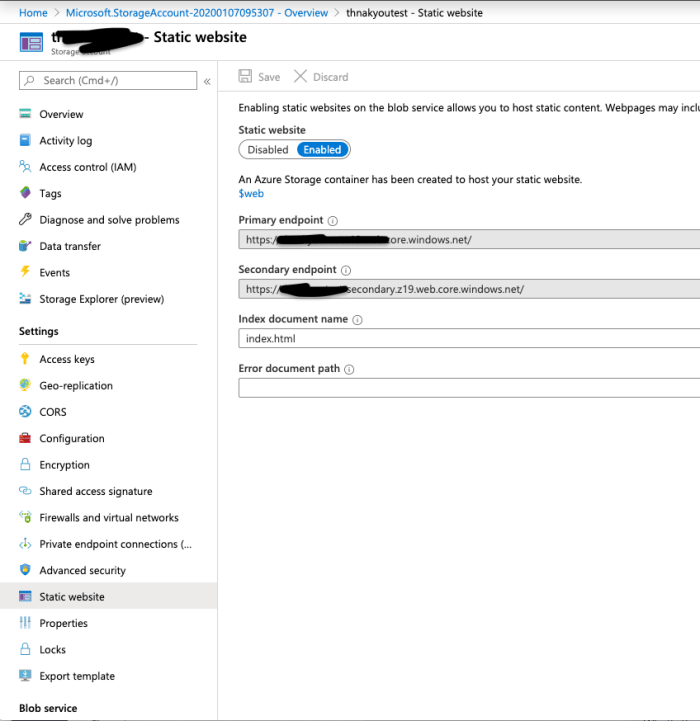Open the $web container link
The height and width of the screenshot is (721, 700).
click(x=251, y=194)
